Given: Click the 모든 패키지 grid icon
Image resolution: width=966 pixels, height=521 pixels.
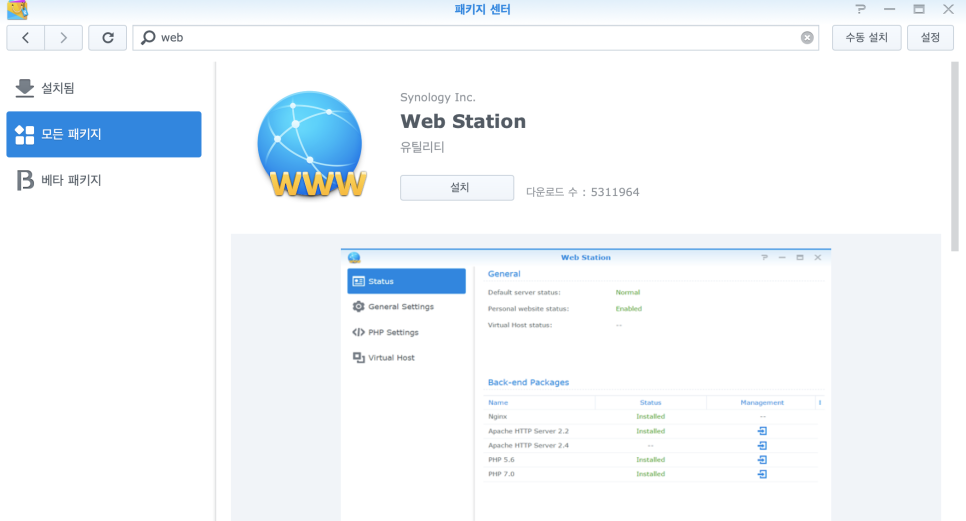Looking at the screenshot, I should click(25, 134).
